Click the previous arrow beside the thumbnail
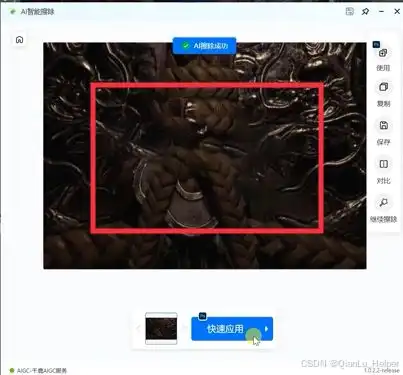Screen dimensions: 403x375 (x=138, y=328)
